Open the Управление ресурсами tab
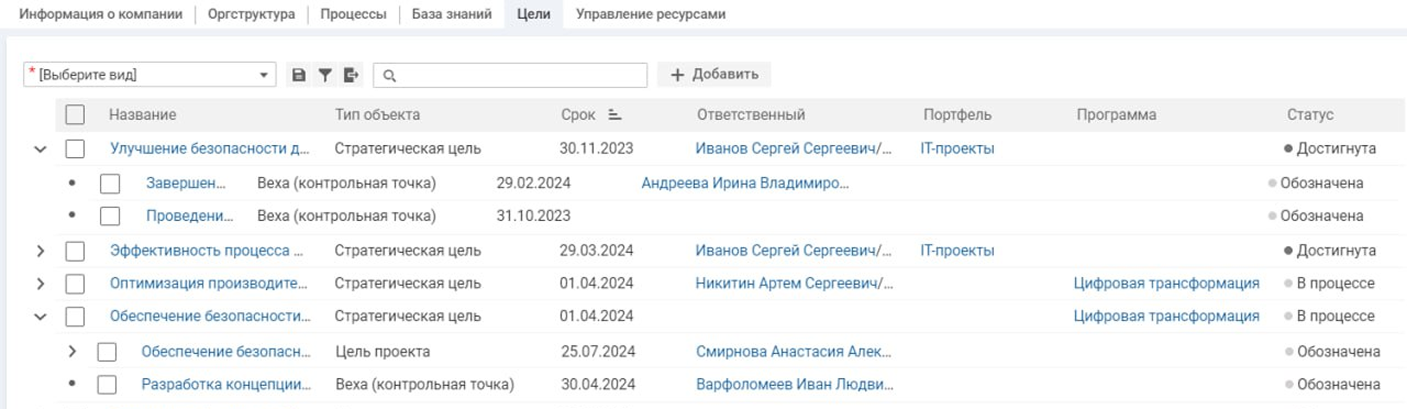The width and height of the screenshot is (1407, 409). 637,15
